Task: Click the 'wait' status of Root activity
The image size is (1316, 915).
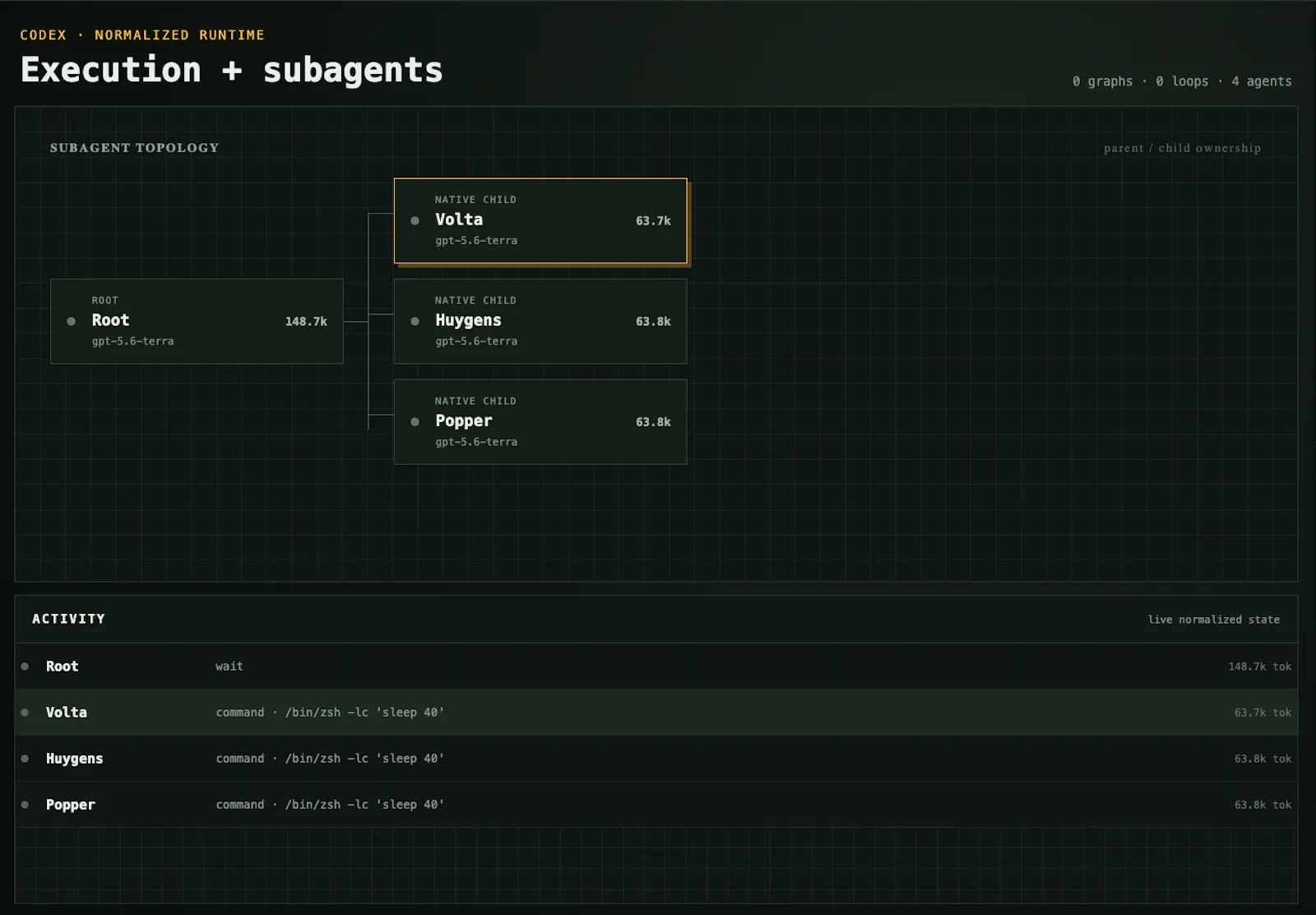Action: [x=229, y=667]
